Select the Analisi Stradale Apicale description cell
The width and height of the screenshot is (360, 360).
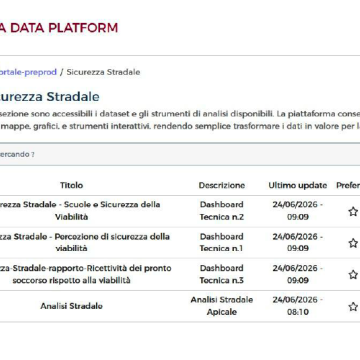click(222, 306)
